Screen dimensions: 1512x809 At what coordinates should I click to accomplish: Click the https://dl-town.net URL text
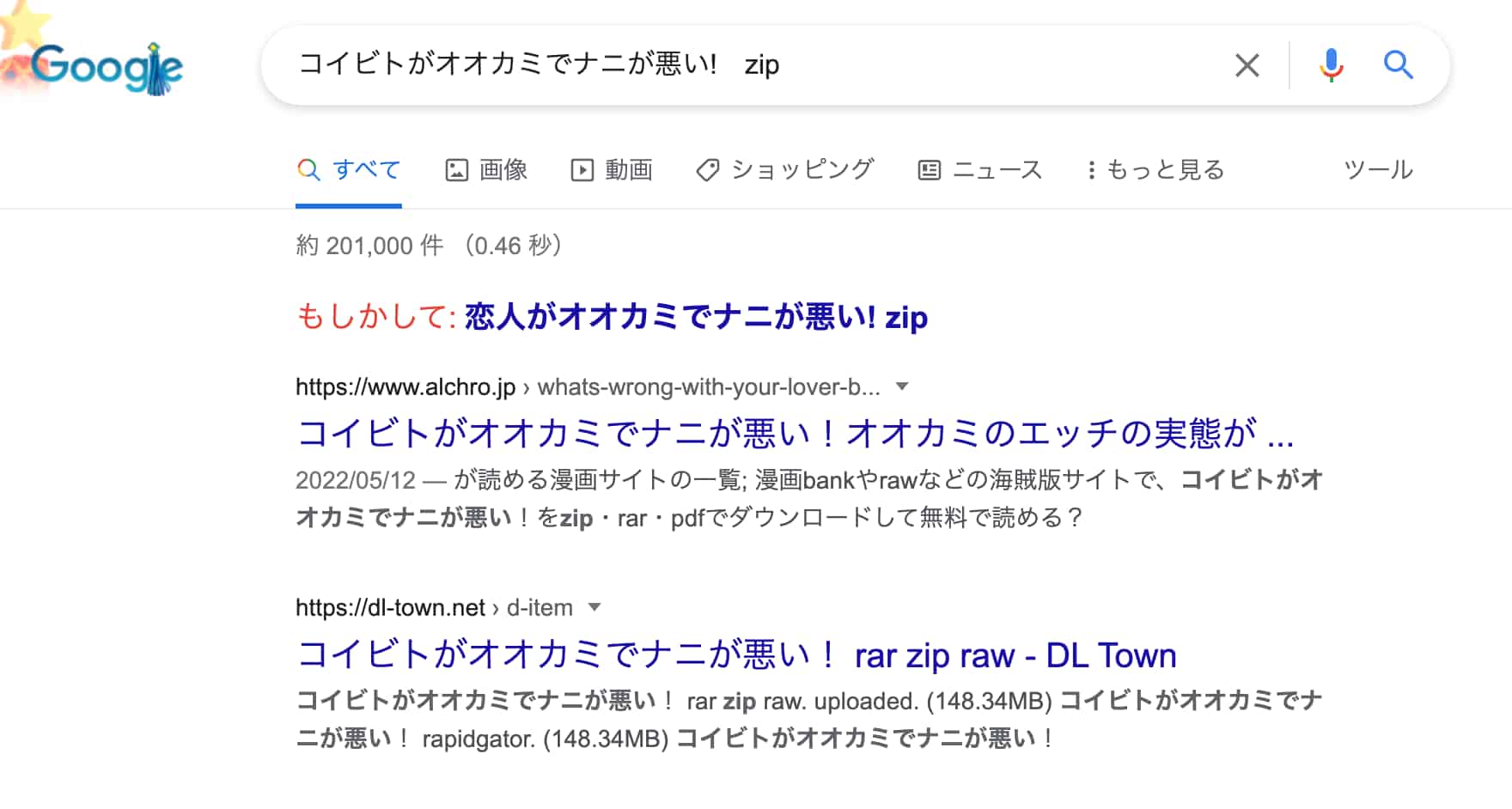[390, 608]
